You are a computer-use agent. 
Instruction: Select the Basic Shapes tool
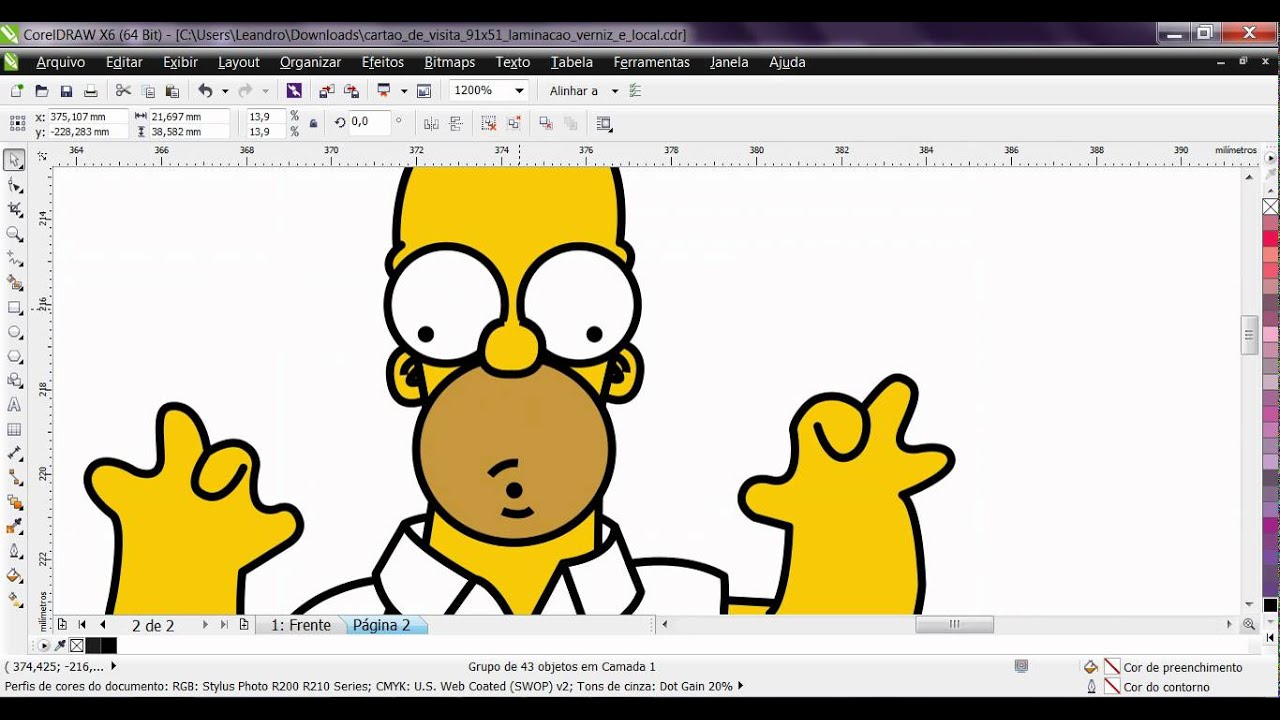click(x=14, y=380)
